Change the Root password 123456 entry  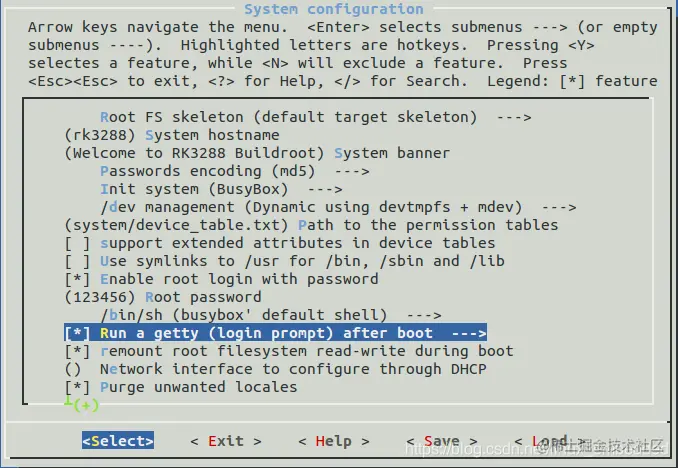coord(163,298)
